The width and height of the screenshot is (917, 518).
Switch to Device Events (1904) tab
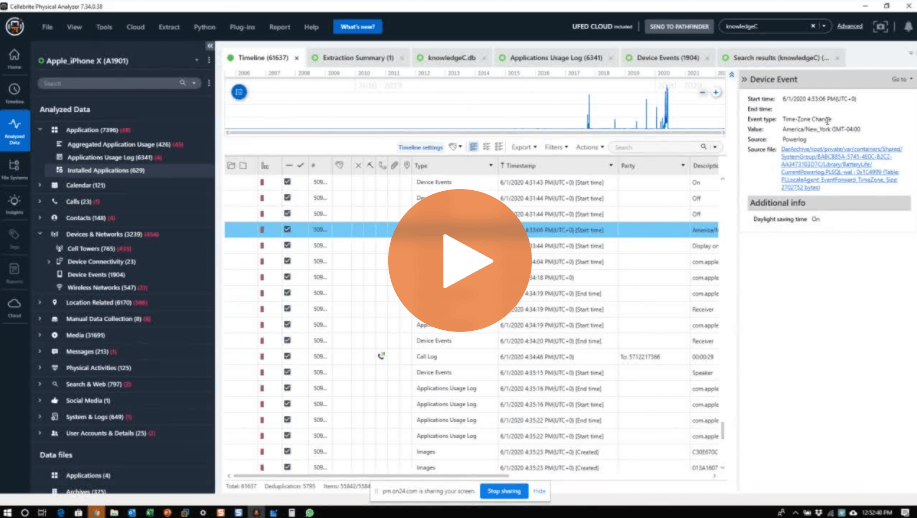667,58
